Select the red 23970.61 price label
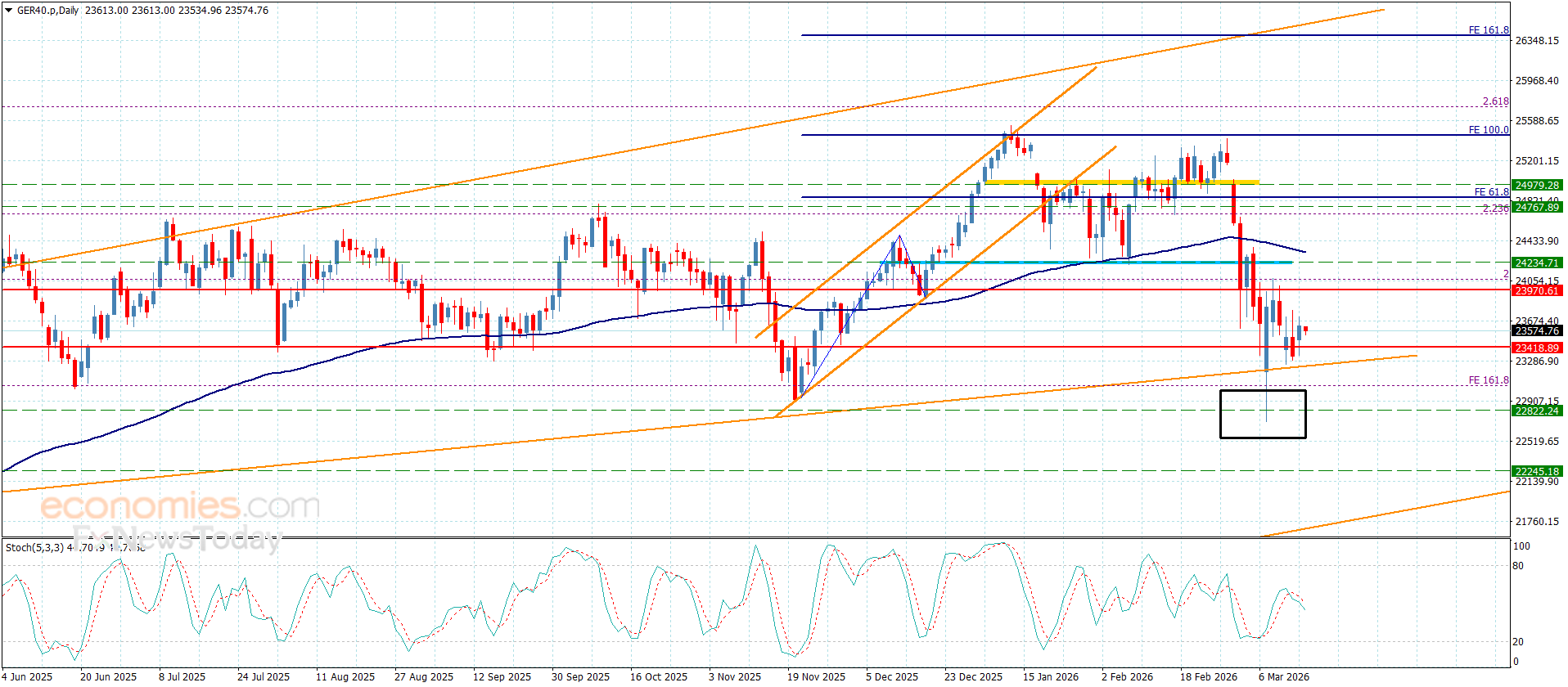This screenshot has width=1568, height=687. click(x=1536, y=291)
